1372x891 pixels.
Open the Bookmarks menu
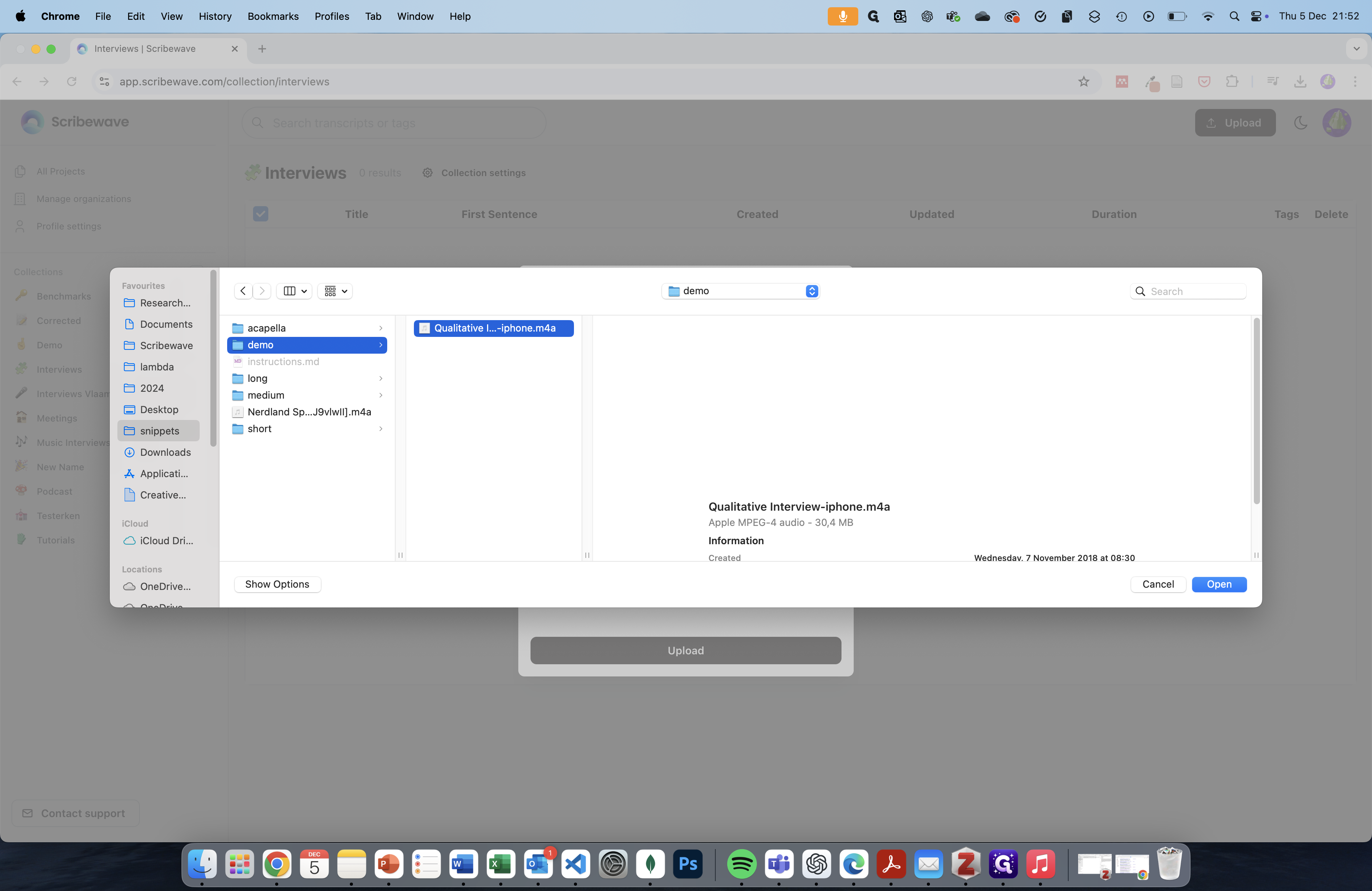pos(272,16)
